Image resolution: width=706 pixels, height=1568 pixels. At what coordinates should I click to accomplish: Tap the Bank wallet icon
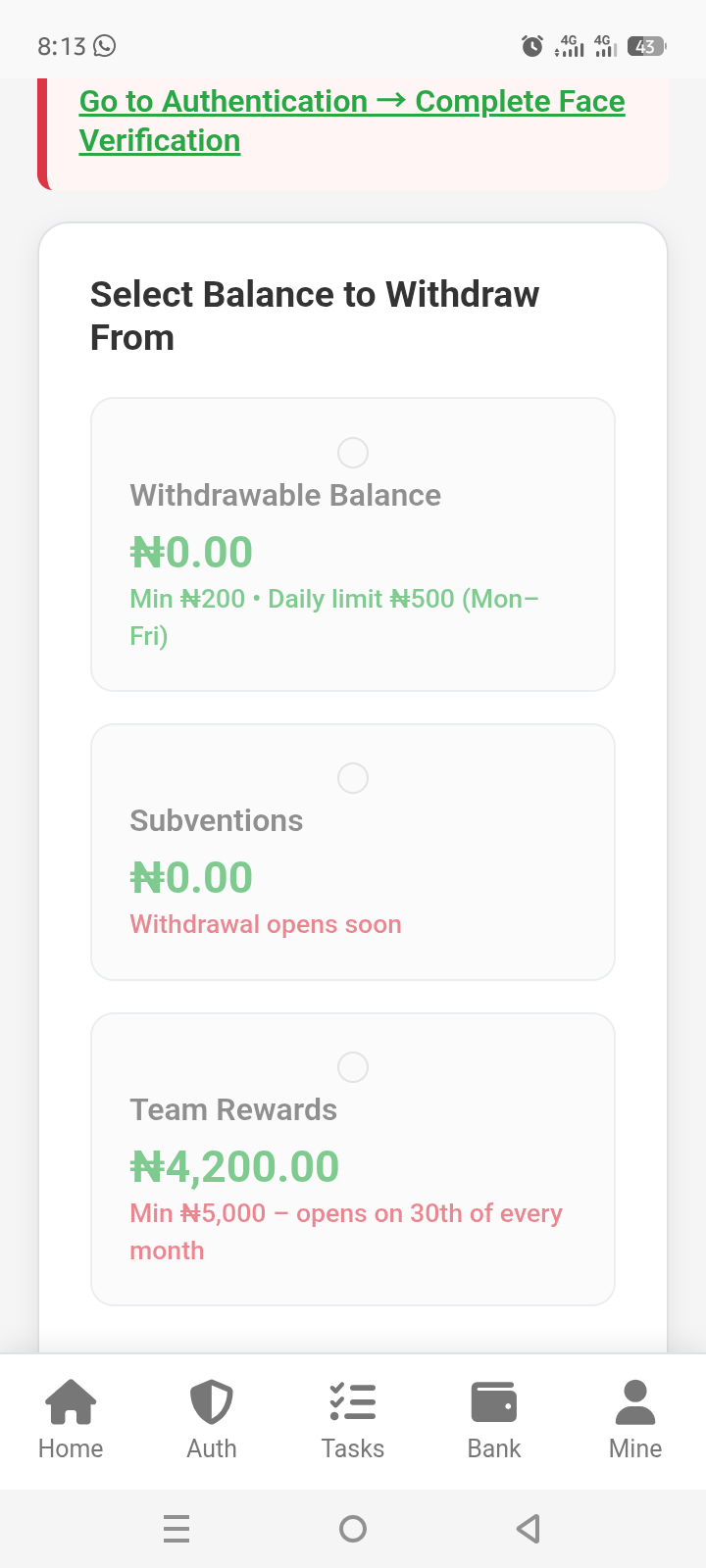point(494,1401)
